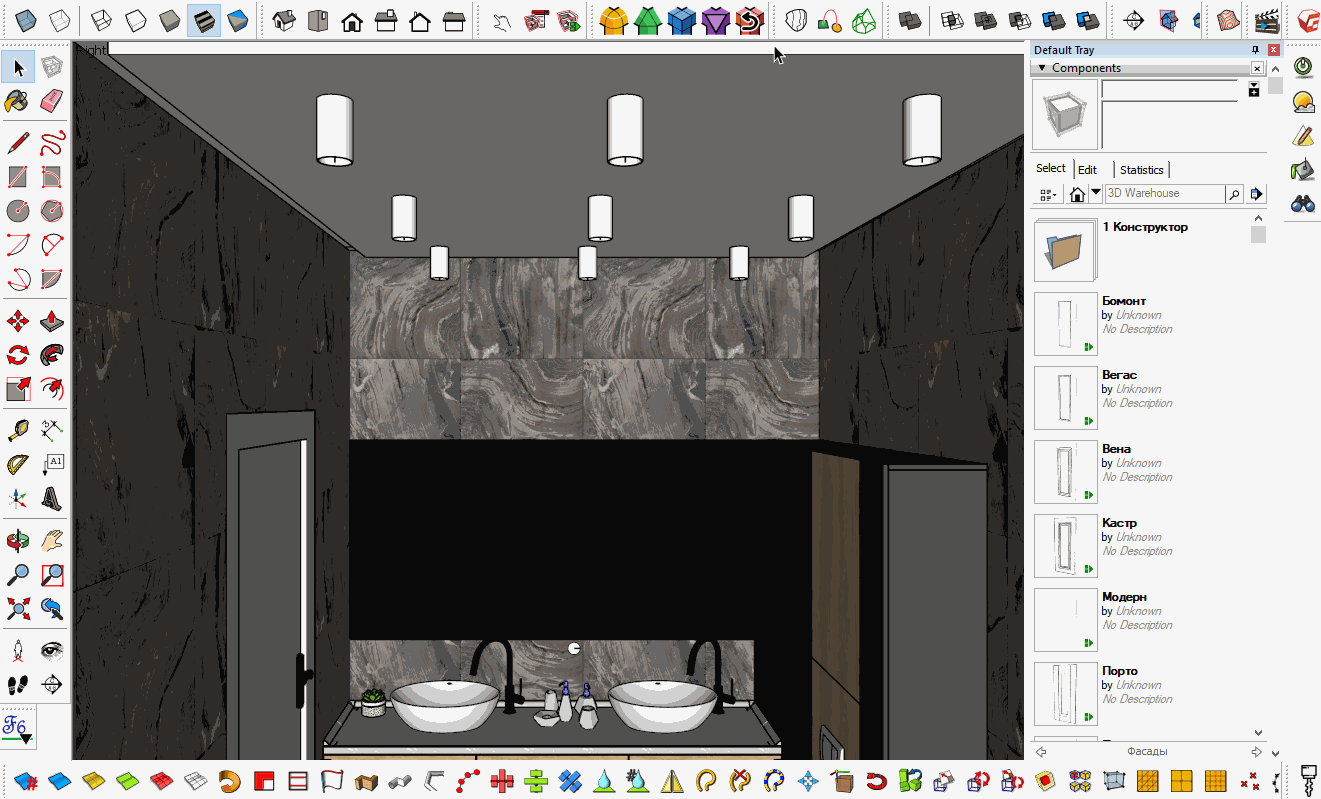Open the component navigation dropdown arrow

point(1096,193)
